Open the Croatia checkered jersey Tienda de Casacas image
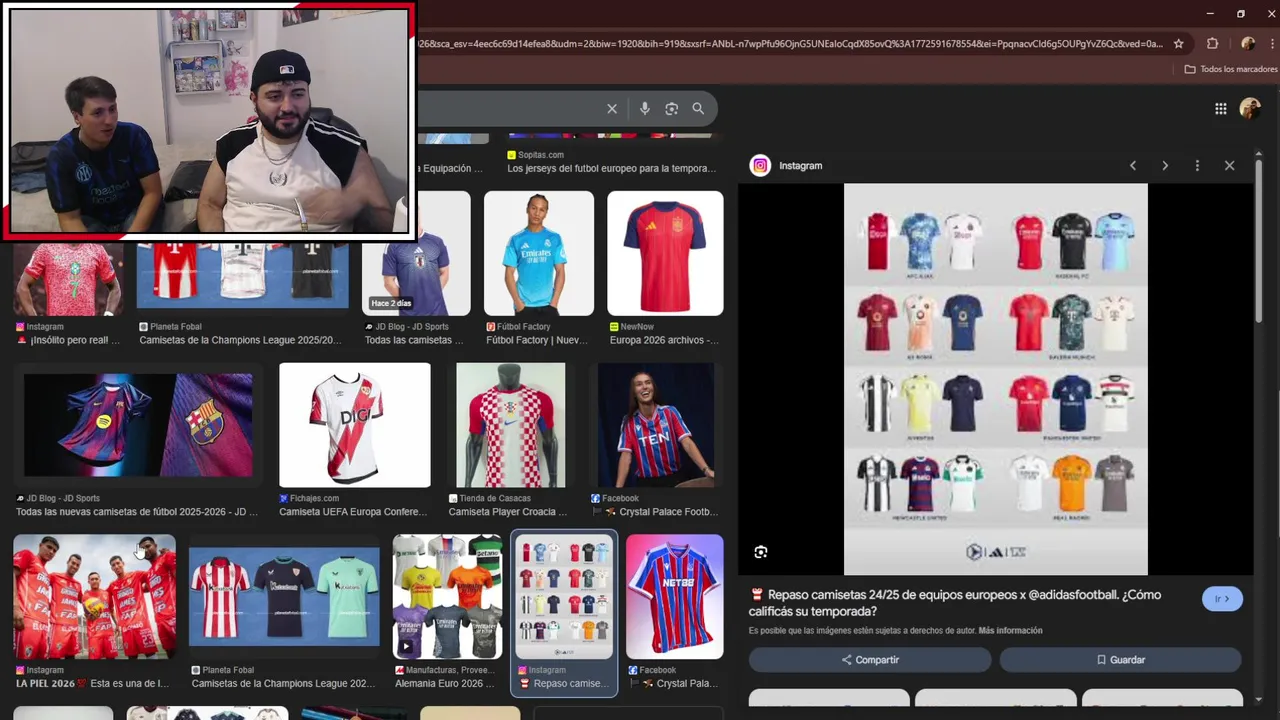 pos(511,425)
